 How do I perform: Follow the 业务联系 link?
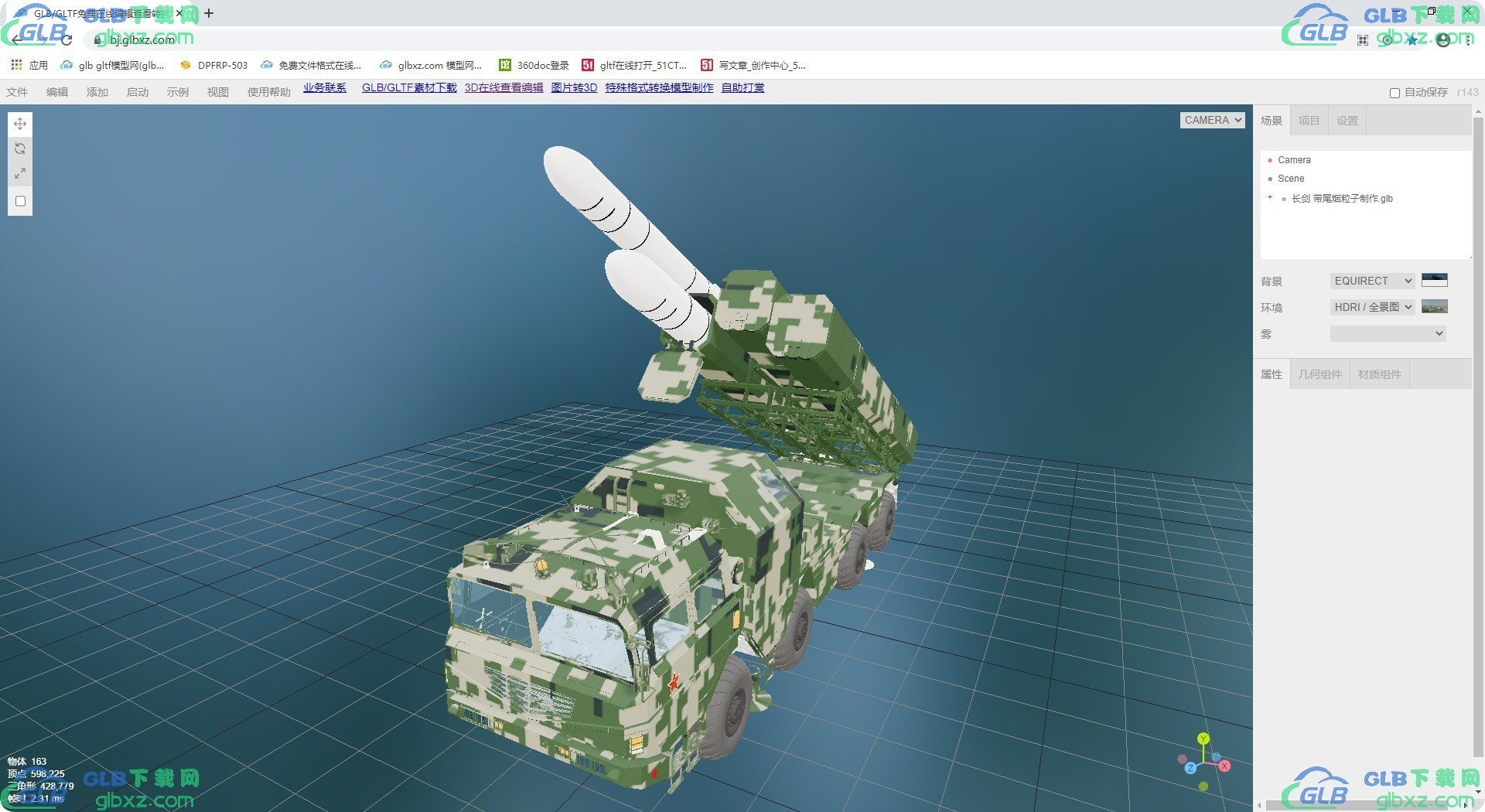click(325, 87)
